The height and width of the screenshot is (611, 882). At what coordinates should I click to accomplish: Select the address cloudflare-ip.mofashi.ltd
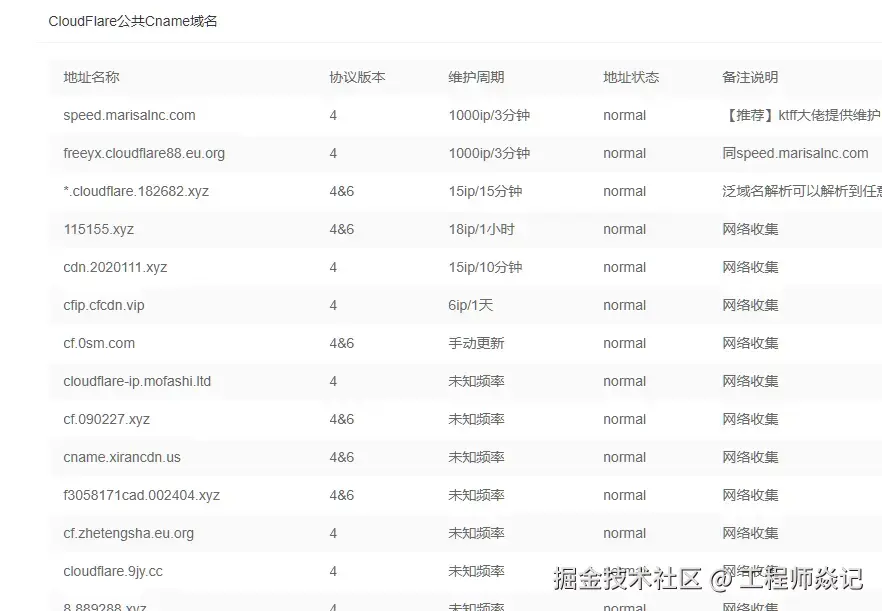click(x=137, y=381)
